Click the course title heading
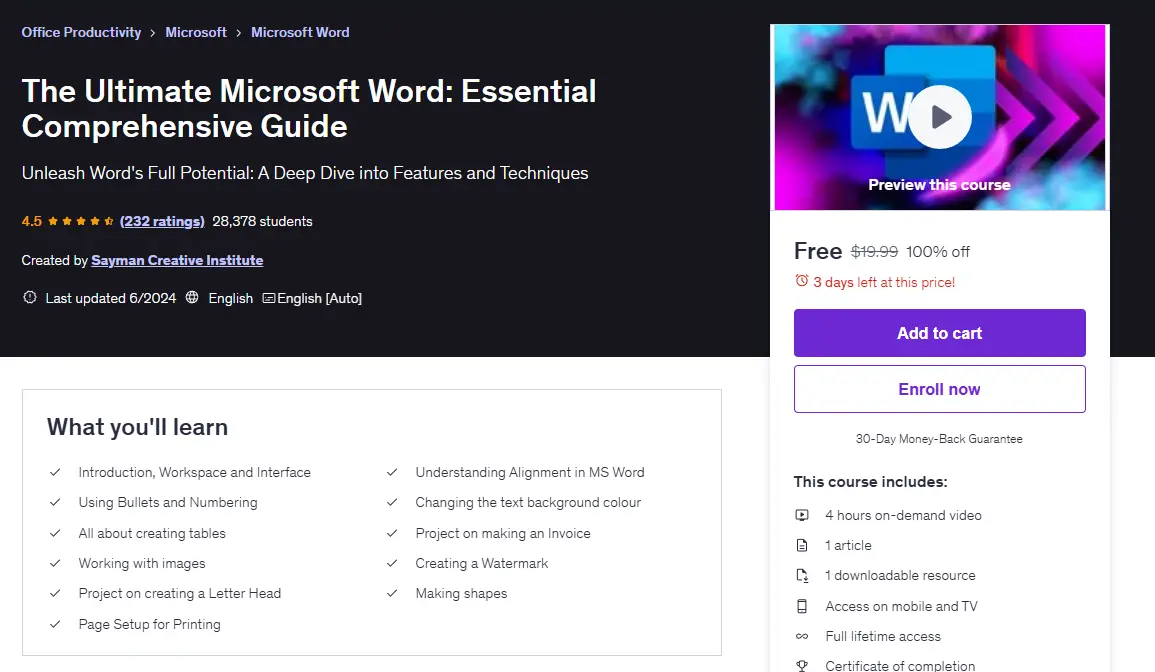The width and height of the screenshot is (1155, 672). [309, 108]
